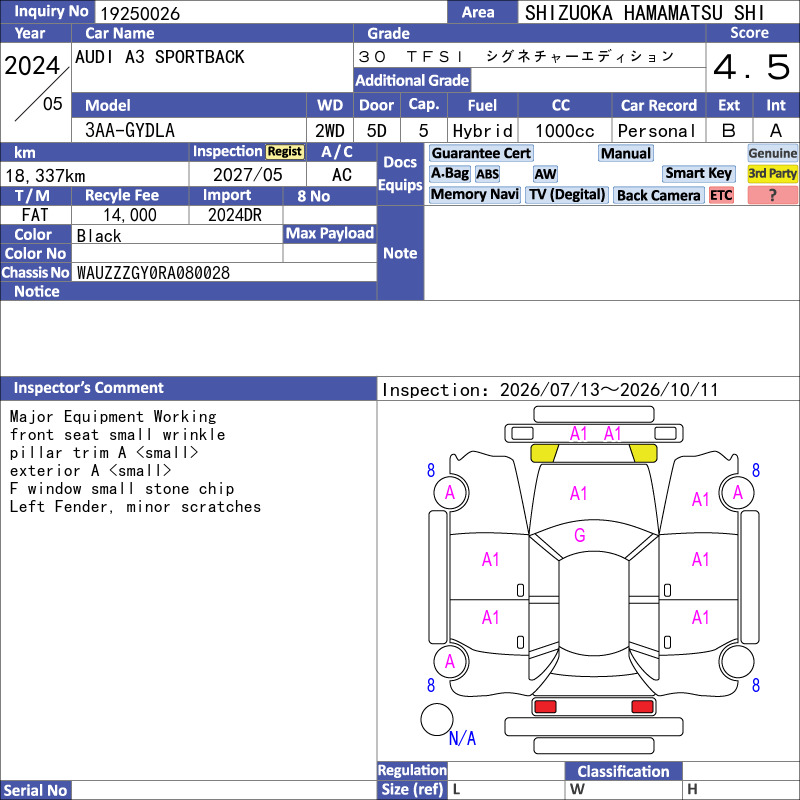
Task: Click comment 'F window small stone chip'
Action: click(x=121, y=489)
